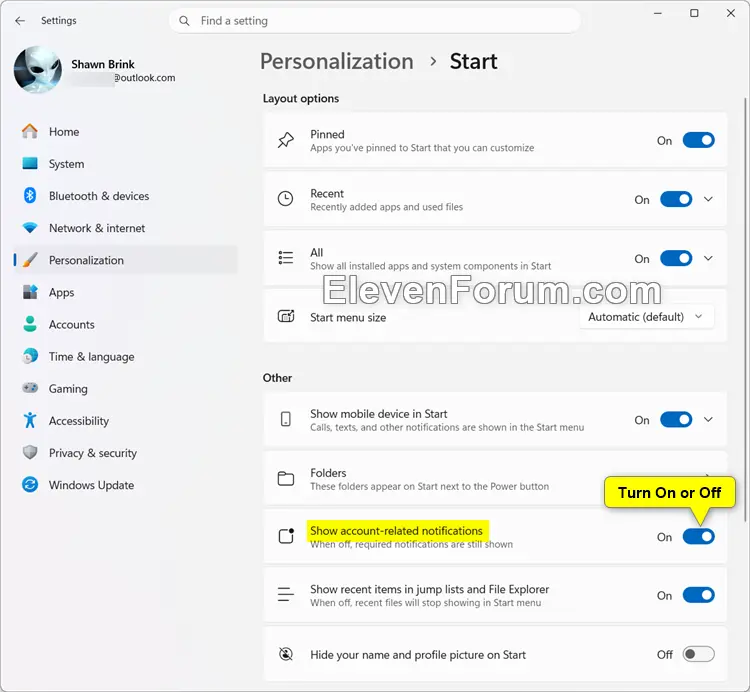This screenshot has height=692, width=750.
Task: Click the vertical scrollbar on the right
Action: tap(745, 309)
